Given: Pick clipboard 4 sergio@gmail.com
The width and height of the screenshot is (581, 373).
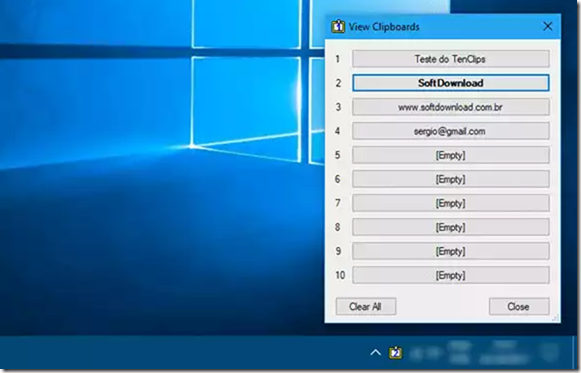Looking at the screenshot, I should pos(451,131).
